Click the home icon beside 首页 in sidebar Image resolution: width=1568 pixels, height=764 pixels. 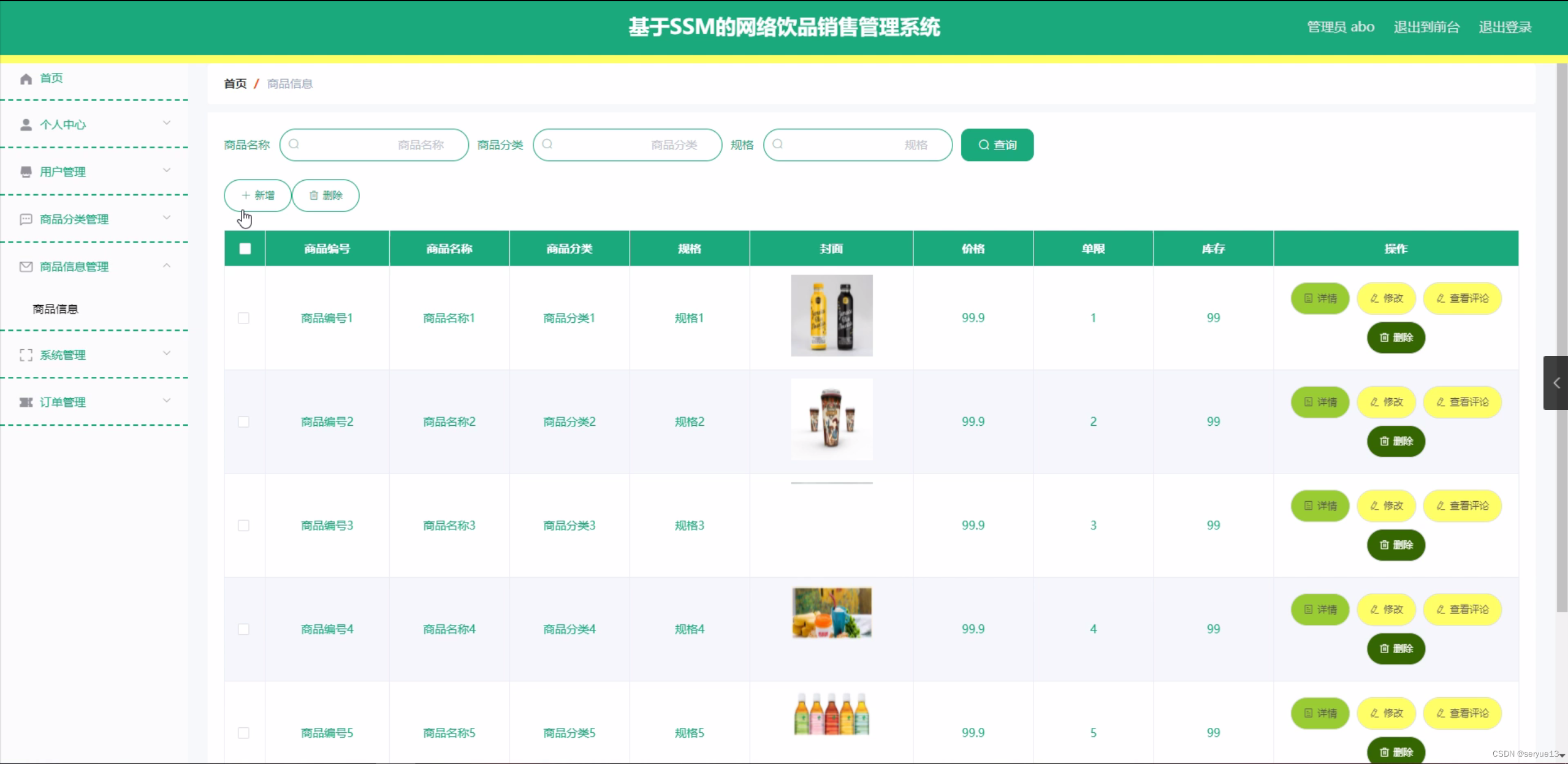26,78
